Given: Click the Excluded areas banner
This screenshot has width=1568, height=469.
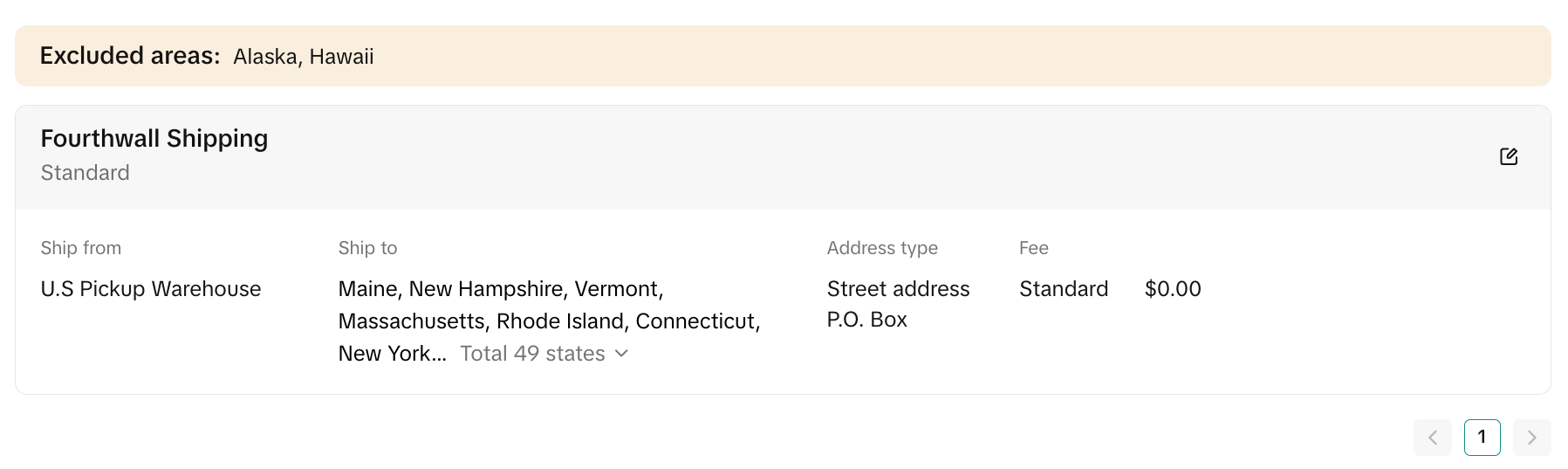Looking at the screenshot, I should [783, 56].
